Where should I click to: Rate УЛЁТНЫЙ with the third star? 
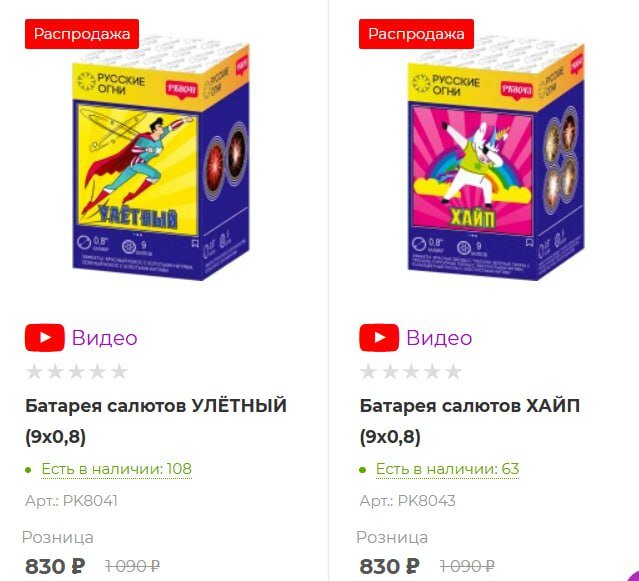77,372
